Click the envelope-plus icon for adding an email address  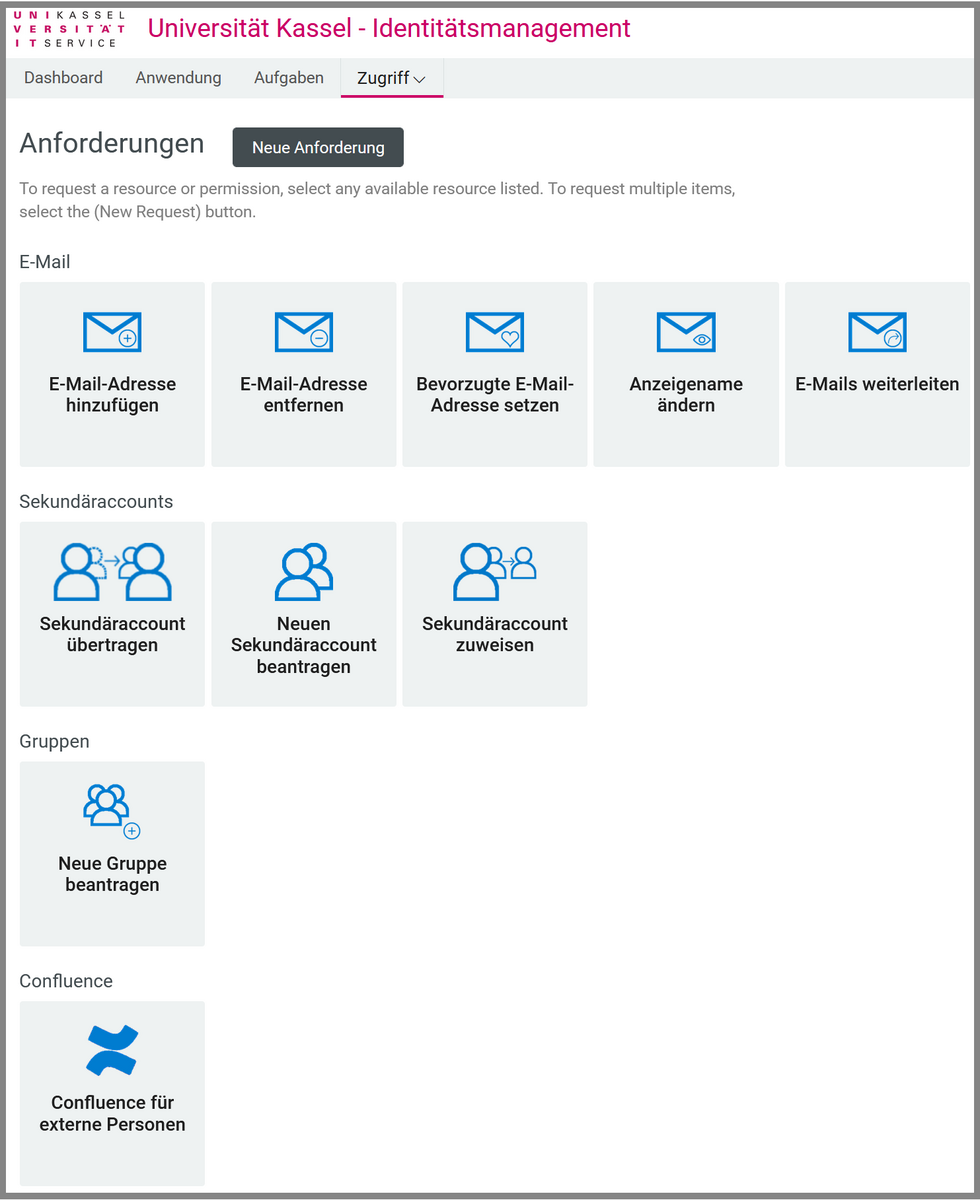112,332
